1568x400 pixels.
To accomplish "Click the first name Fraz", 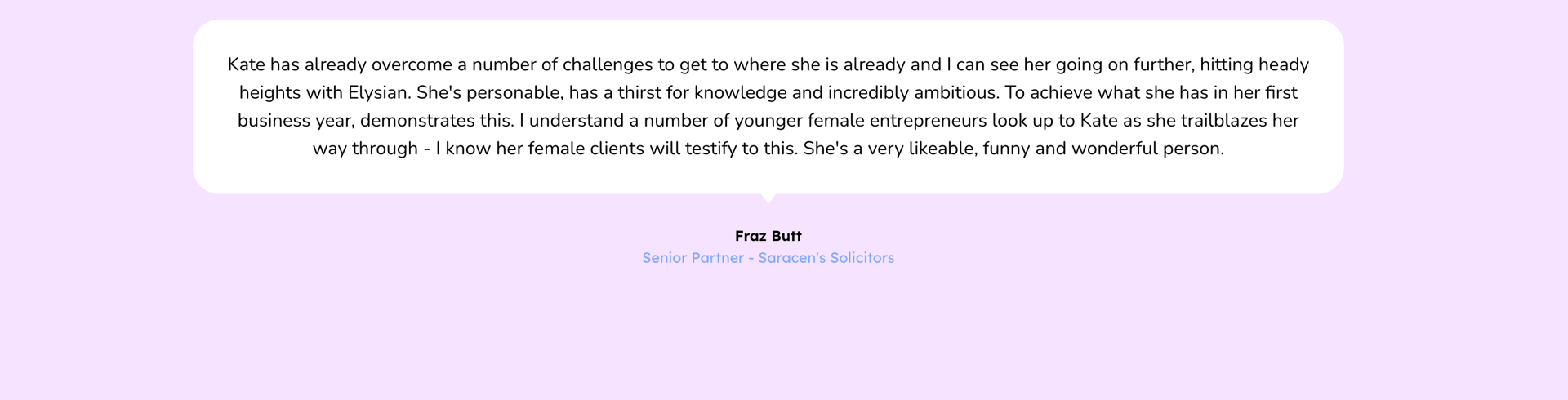I will coord(751,236).
